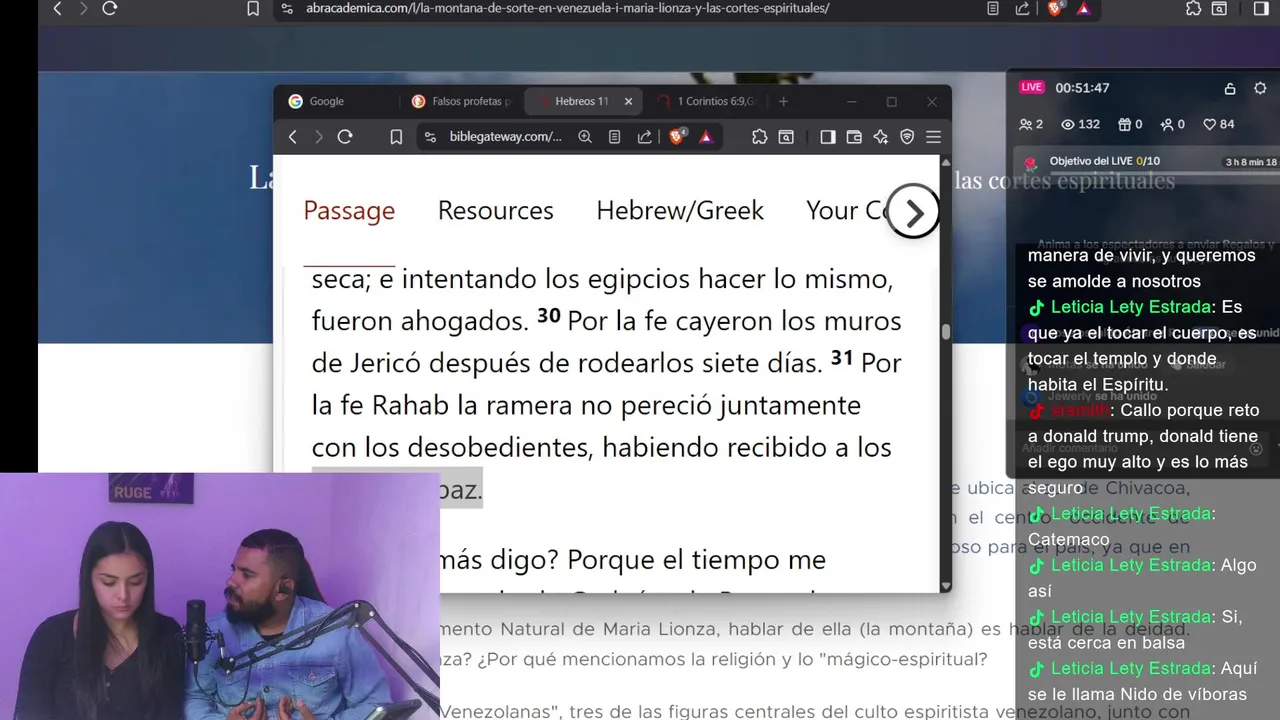Viewport: 1280px width, 720px height.
Task: Open the Resources tab on Biblegateway
Action: [495, 210]
